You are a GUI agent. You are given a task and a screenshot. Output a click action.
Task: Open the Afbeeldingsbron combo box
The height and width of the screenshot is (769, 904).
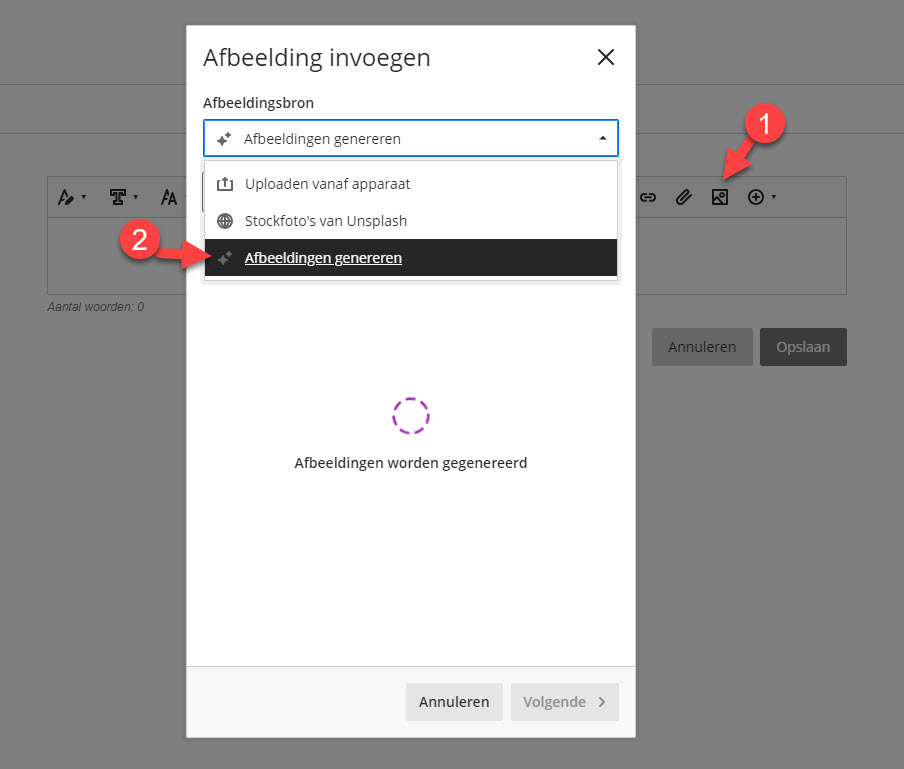(x=410, y=138)
